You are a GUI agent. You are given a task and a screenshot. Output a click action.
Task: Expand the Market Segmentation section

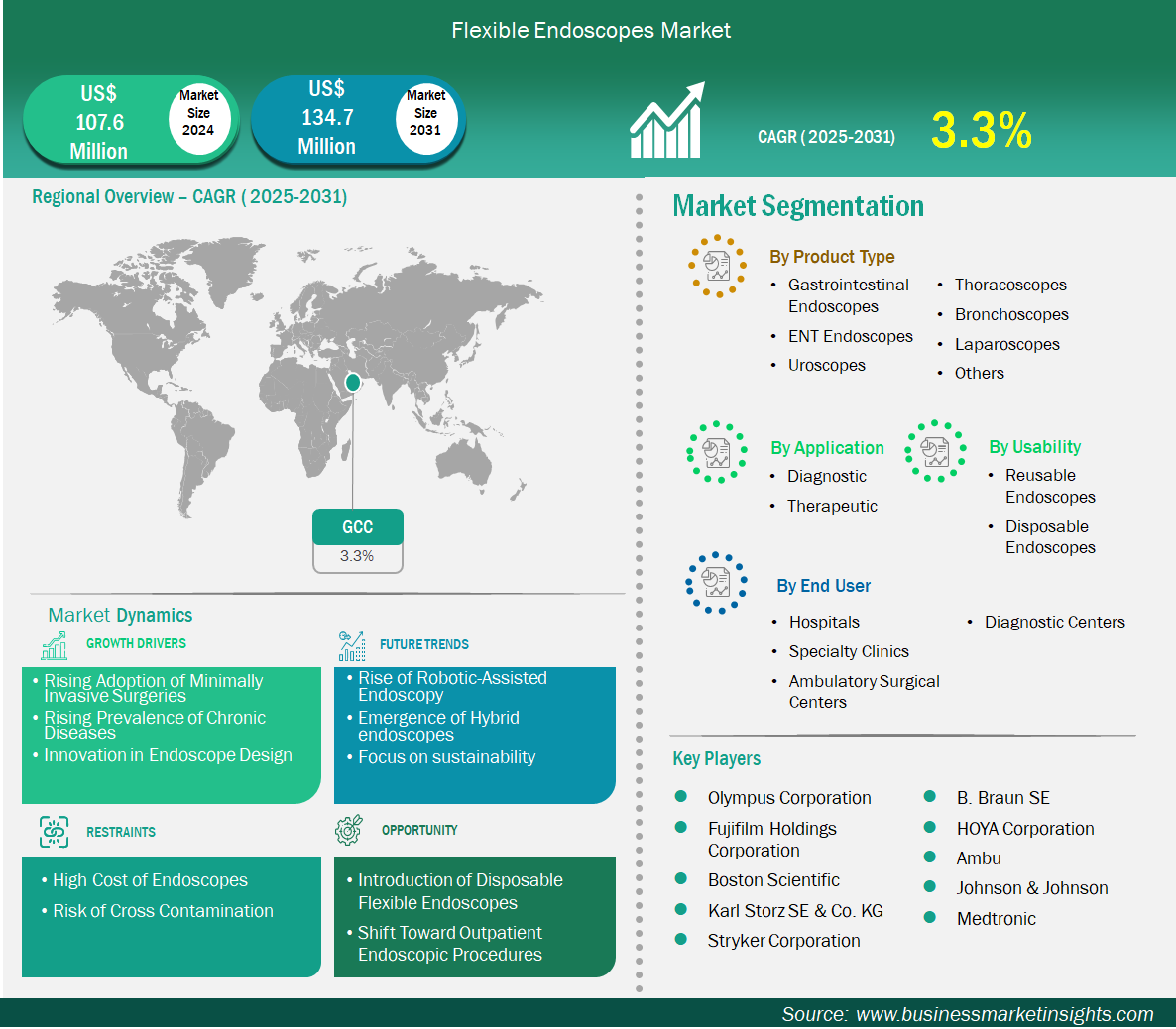(798, 206)
